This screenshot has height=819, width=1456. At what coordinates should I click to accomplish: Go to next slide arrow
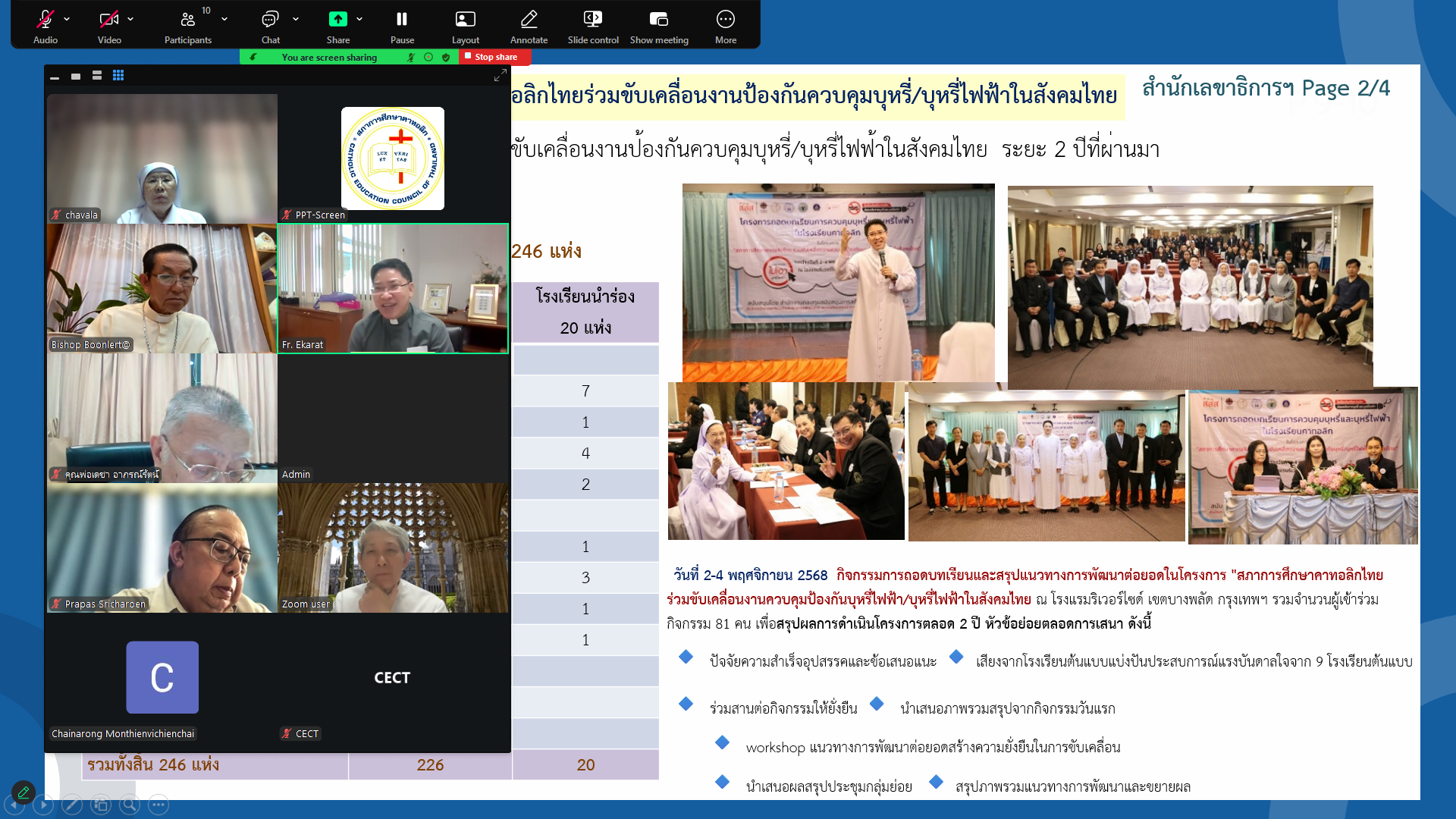(43, 805)
